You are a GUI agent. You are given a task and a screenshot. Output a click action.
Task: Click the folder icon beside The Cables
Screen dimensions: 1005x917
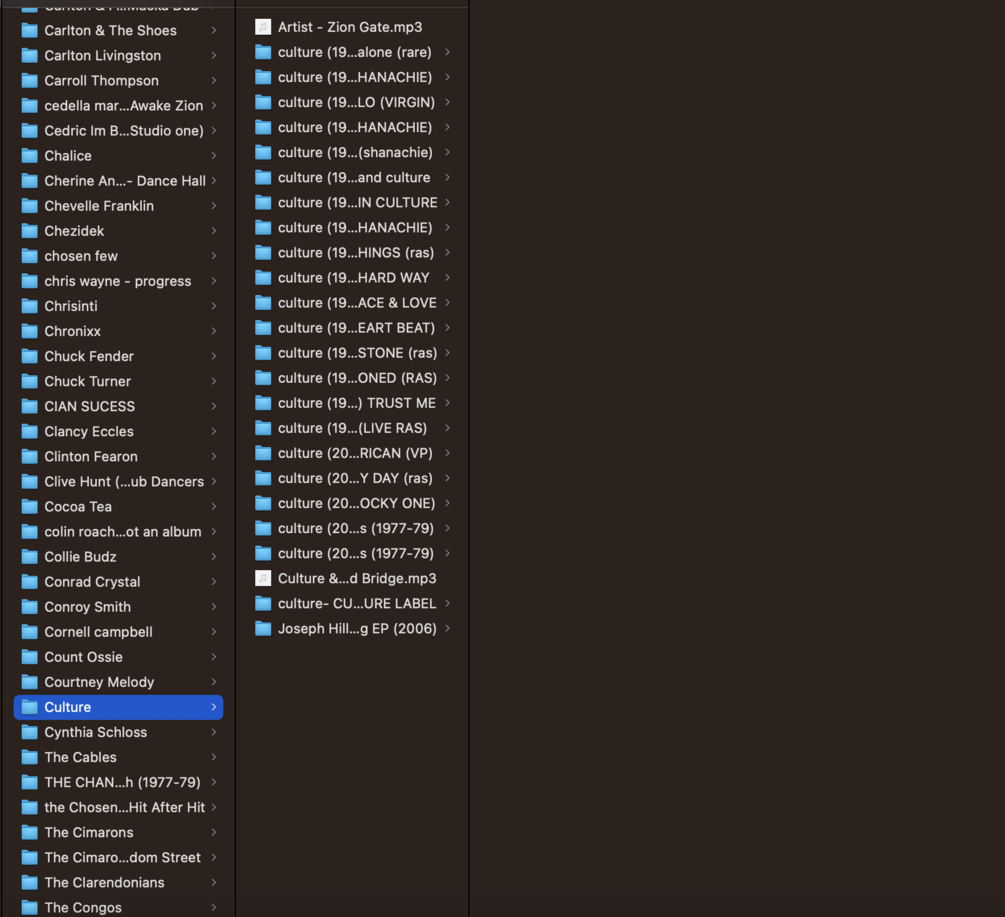[29, 757]
